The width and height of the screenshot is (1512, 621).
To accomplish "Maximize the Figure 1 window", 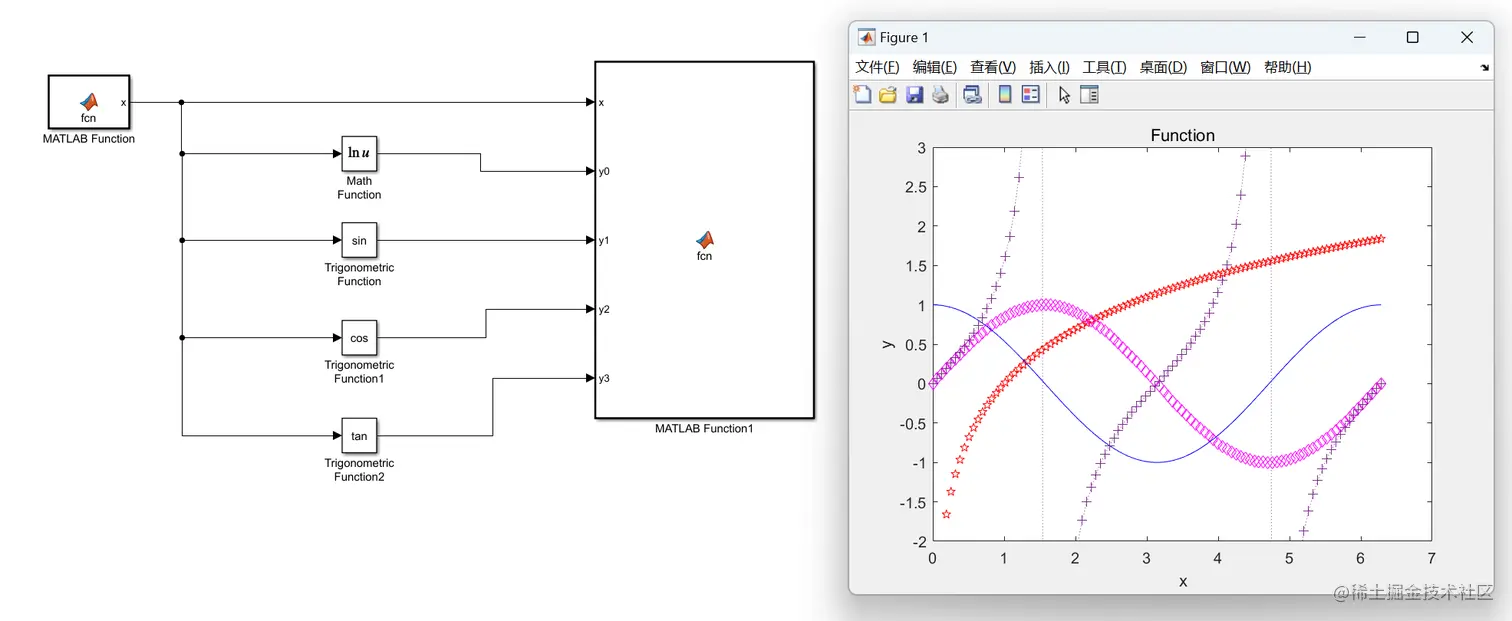I will pyautogui.click(x=1412, y=37).
